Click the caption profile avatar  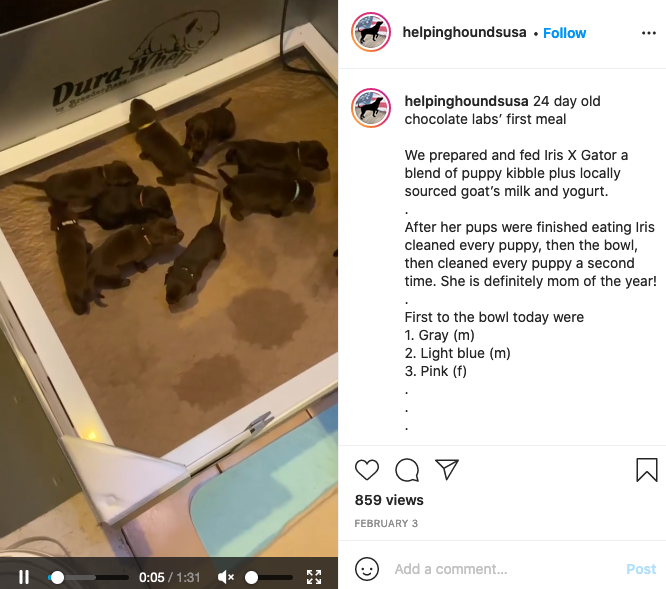click(x=371, y=108)
